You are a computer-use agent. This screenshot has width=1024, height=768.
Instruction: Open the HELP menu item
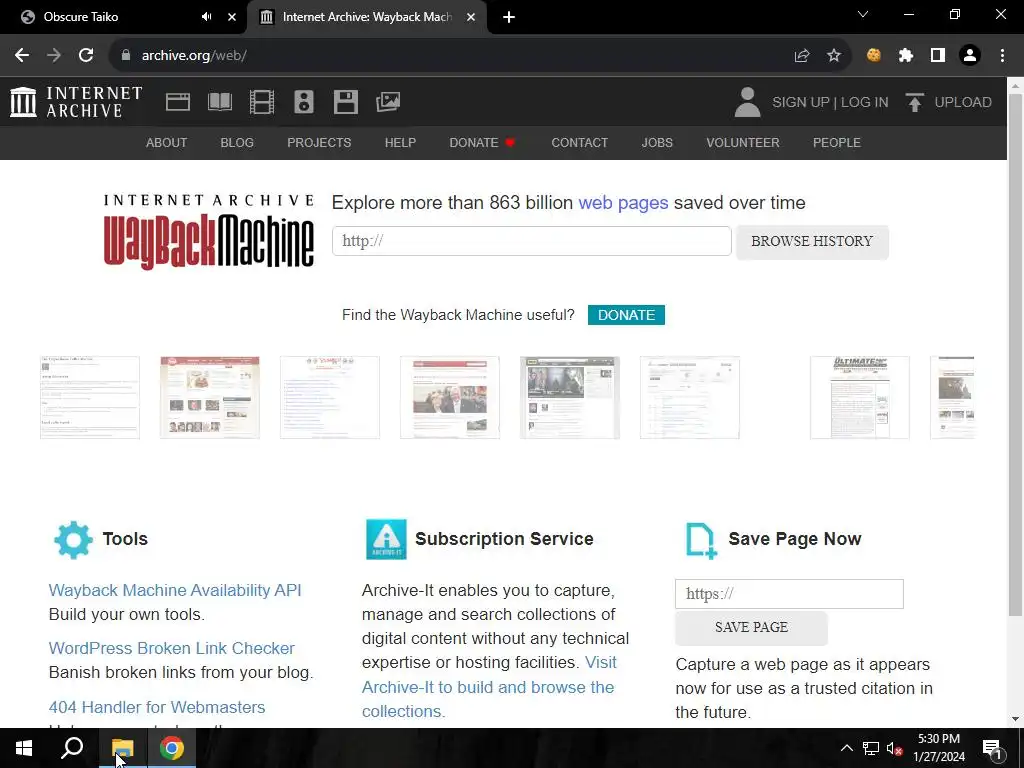[x=400, y=142]
